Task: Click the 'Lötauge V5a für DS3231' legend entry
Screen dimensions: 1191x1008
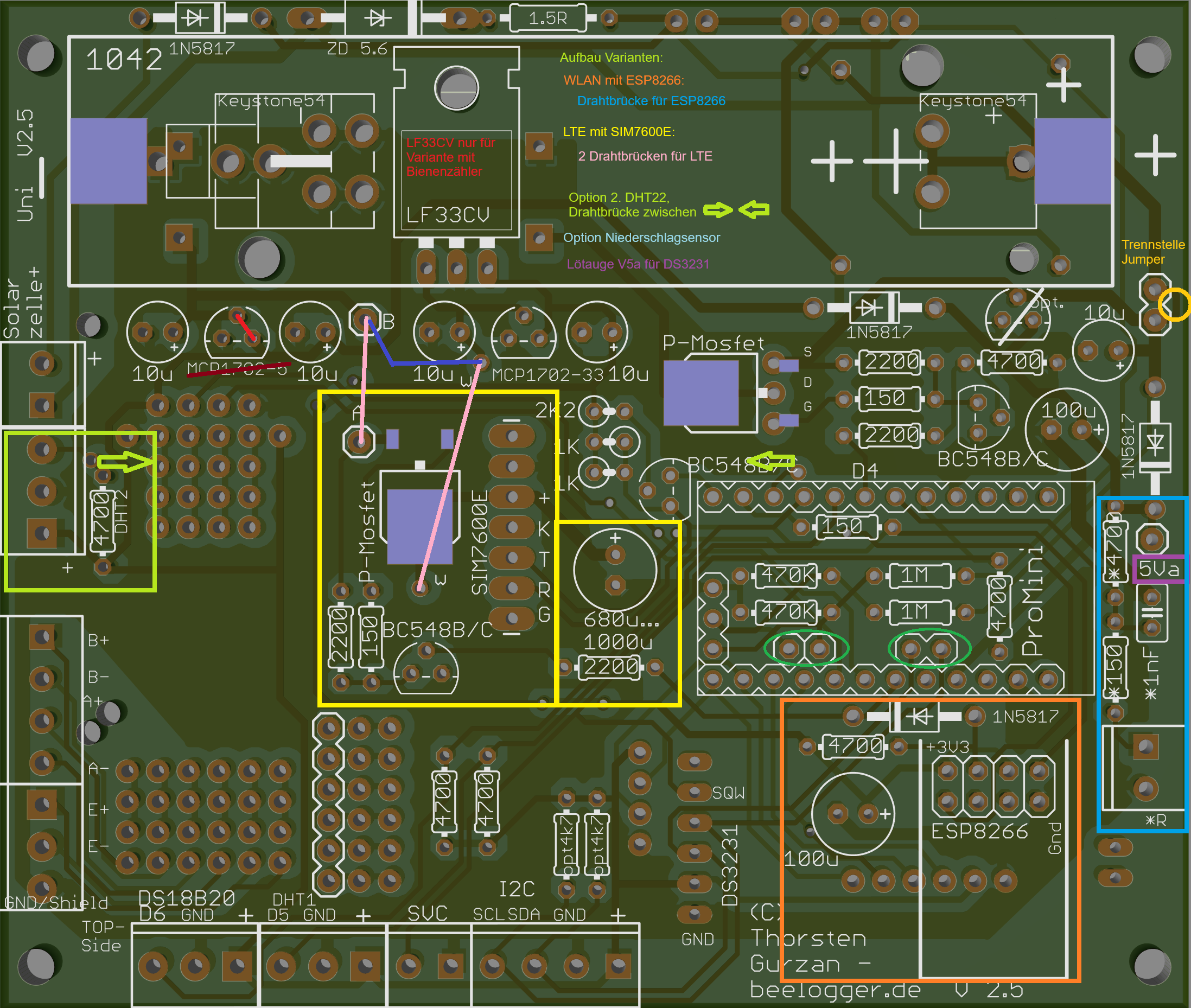Action: tap(638, 264)
